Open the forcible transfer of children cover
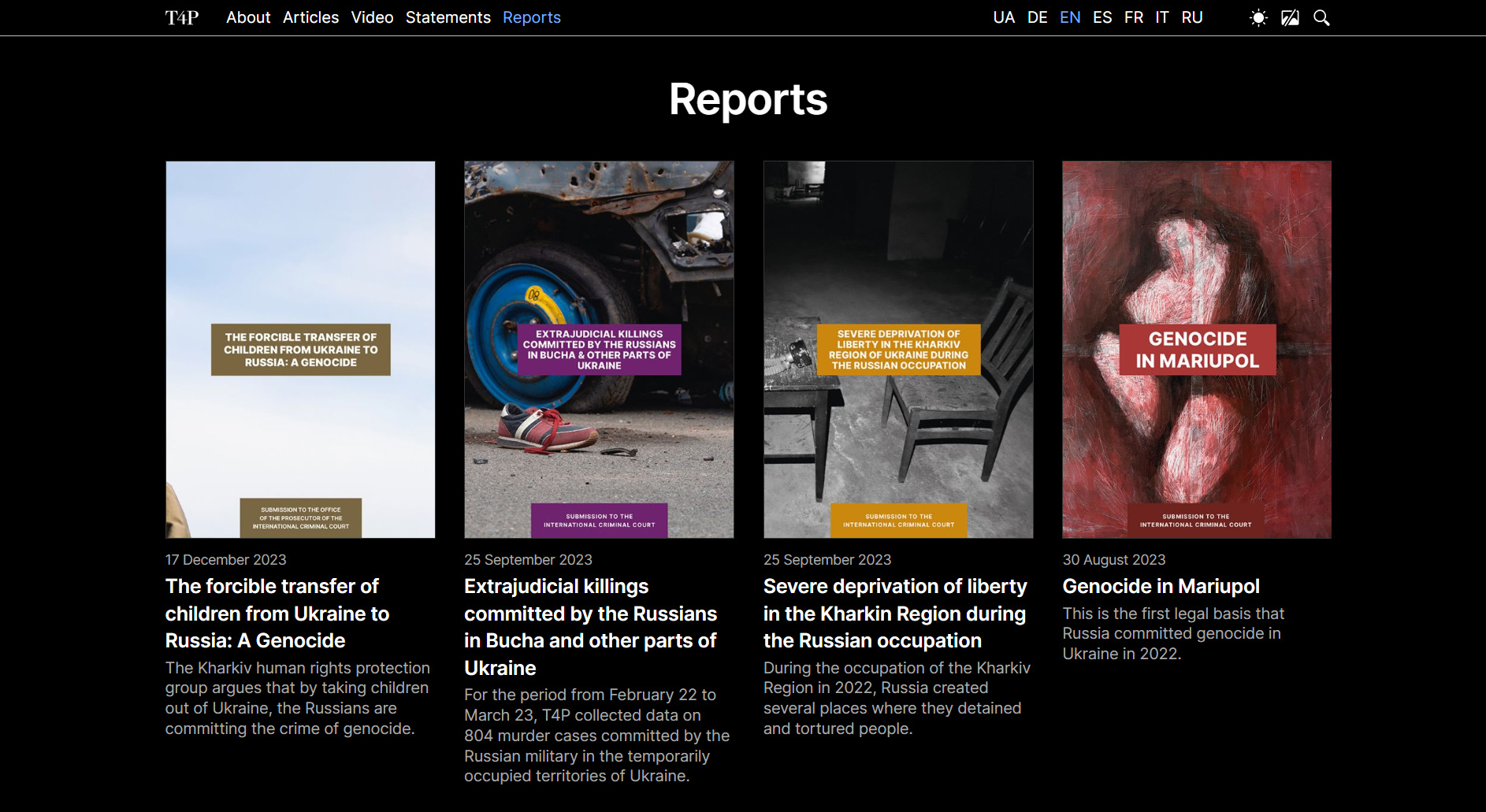 point(300,350)
